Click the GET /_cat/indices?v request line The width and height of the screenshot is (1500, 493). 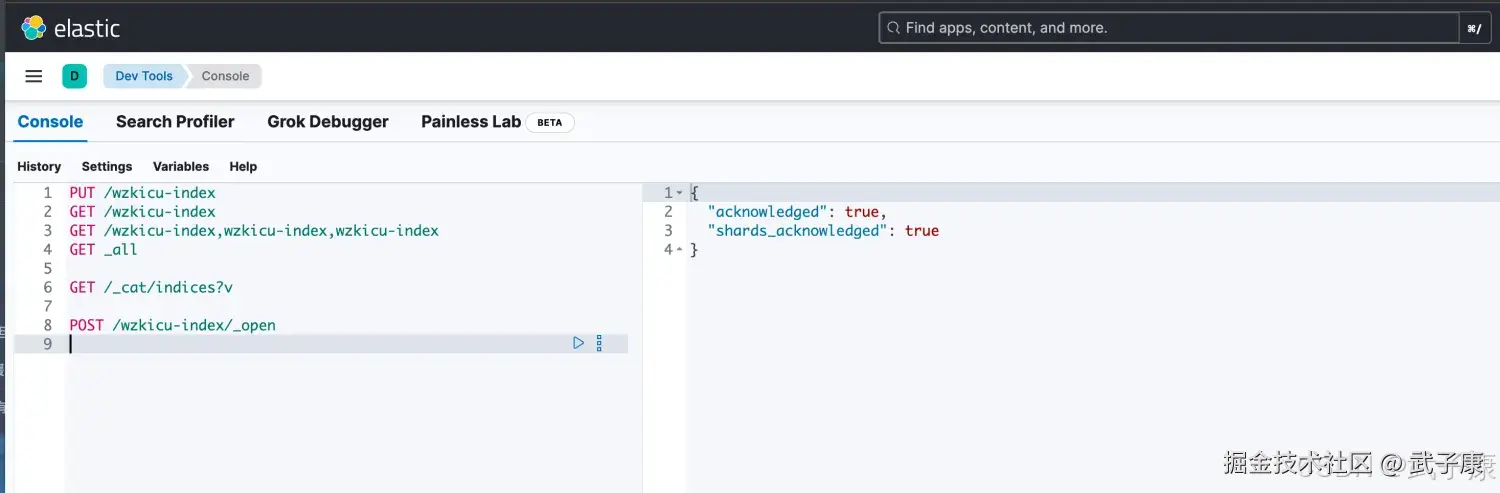click(151, 287)
